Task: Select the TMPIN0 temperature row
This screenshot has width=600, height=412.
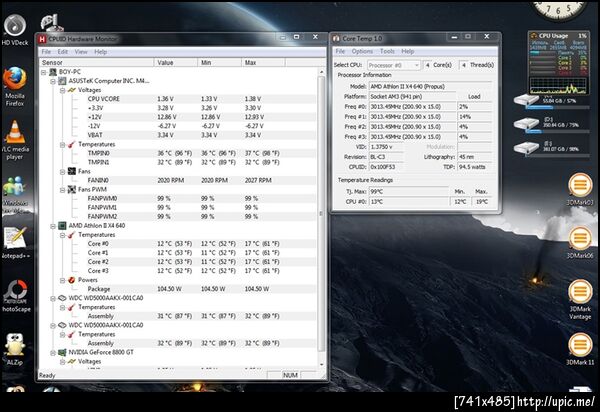Action: [178, 153]
